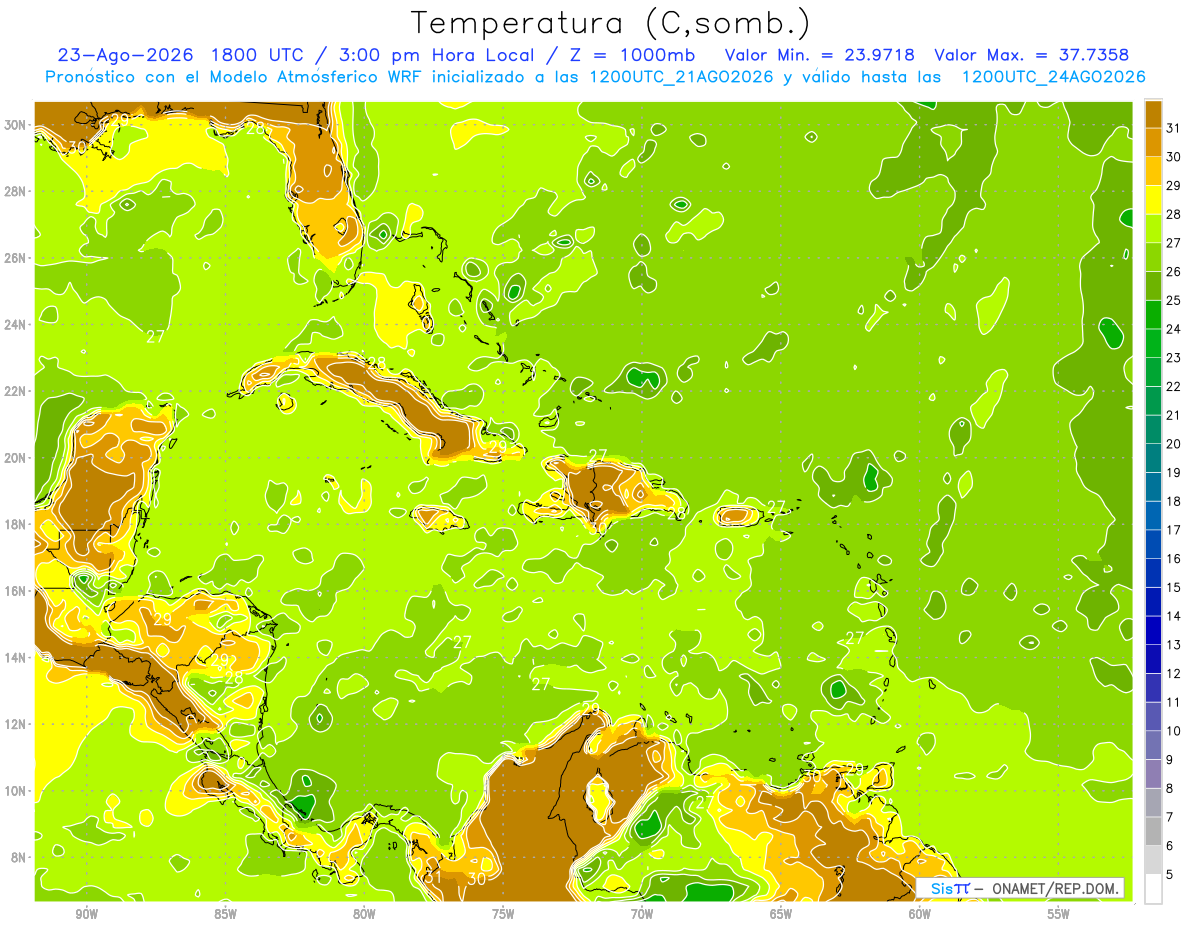The height and width of the screenshot is (927, 1200).
Task: Click the 12N latitude axis label
Action: point(15,724)
